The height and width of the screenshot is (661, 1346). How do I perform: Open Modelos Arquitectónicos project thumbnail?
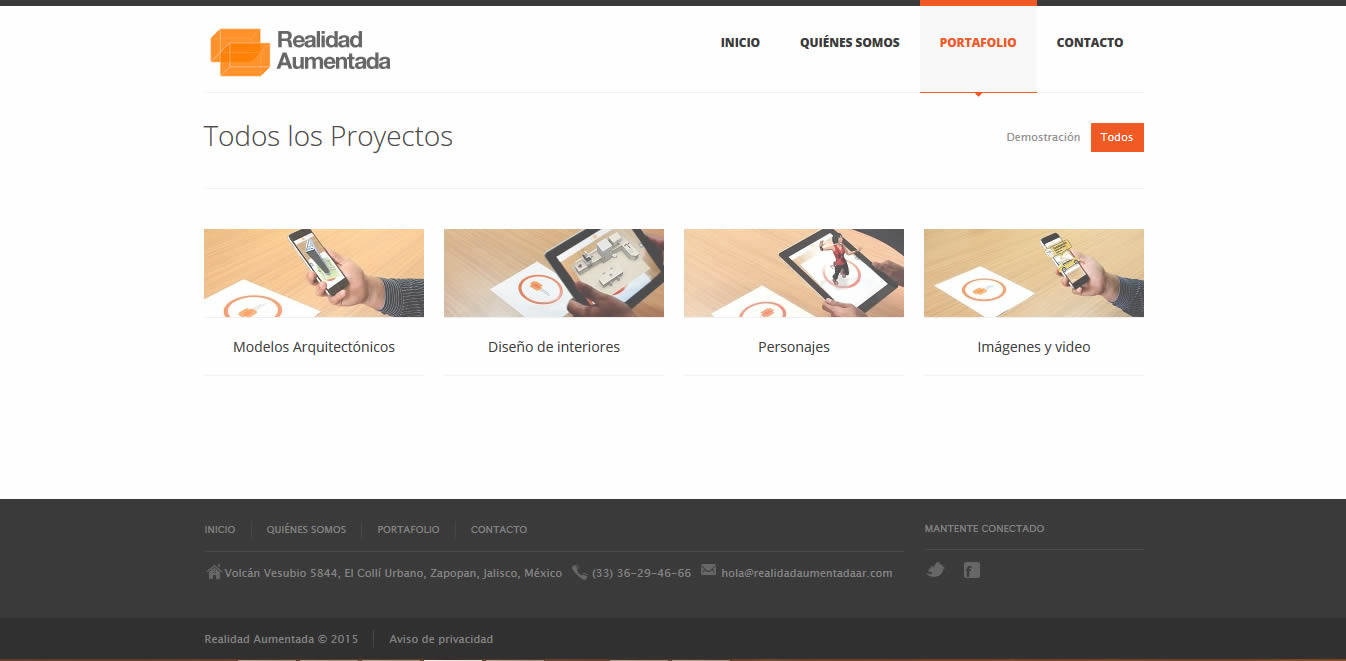tap(314, 273)
